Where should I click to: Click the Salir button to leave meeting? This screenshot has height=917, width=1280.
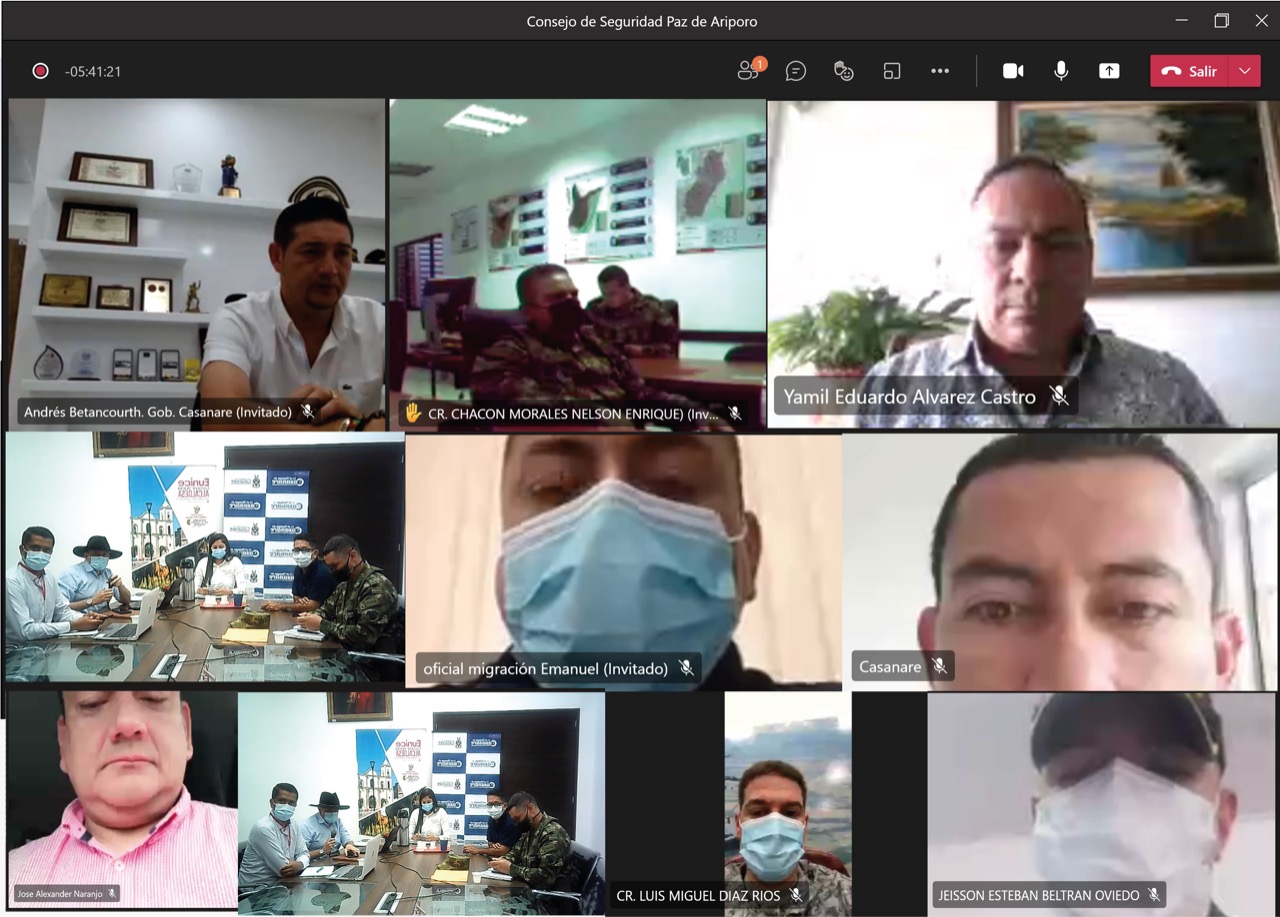(1191, 71)
